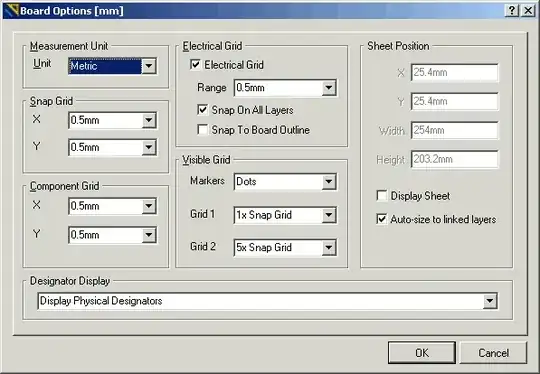This screenshot has width=540, height=374.
Task: Click the Grid 2 label
Action: 203,247
